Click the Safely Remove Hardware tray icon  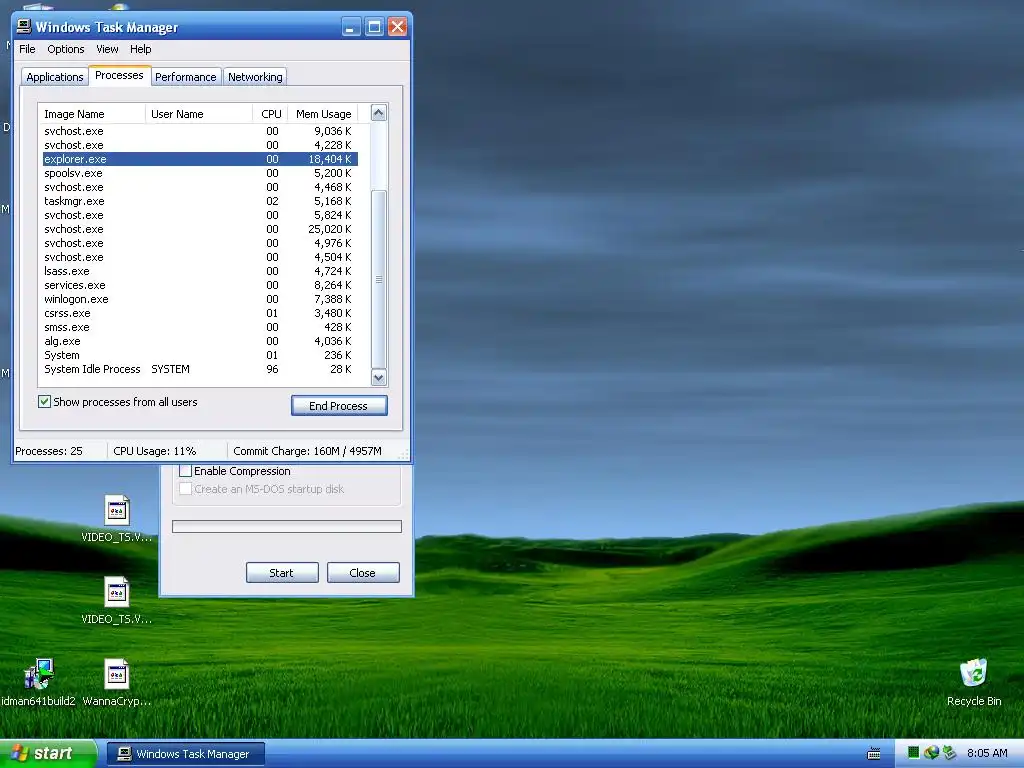[949, 753]
